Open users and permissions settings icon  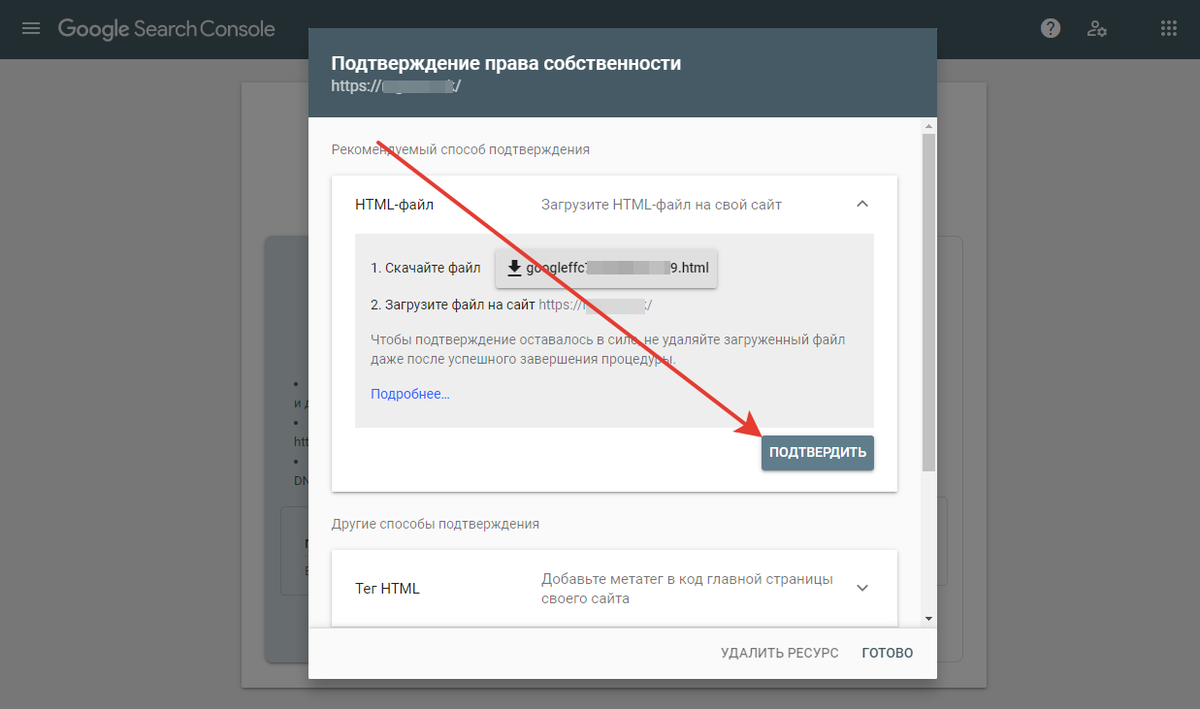point(1097,29)
